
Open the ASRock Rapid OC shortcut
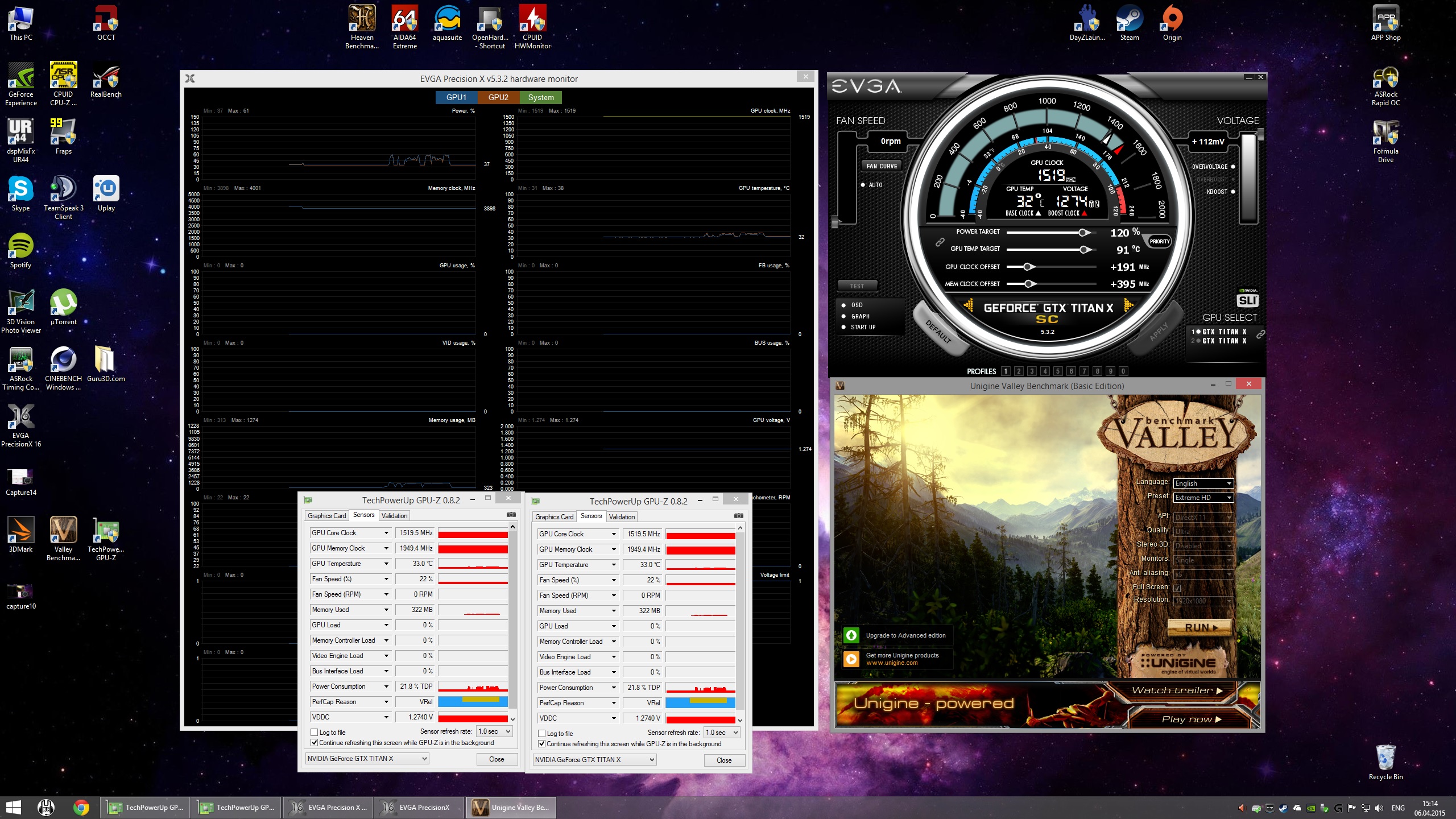[x=1385, y=84]
